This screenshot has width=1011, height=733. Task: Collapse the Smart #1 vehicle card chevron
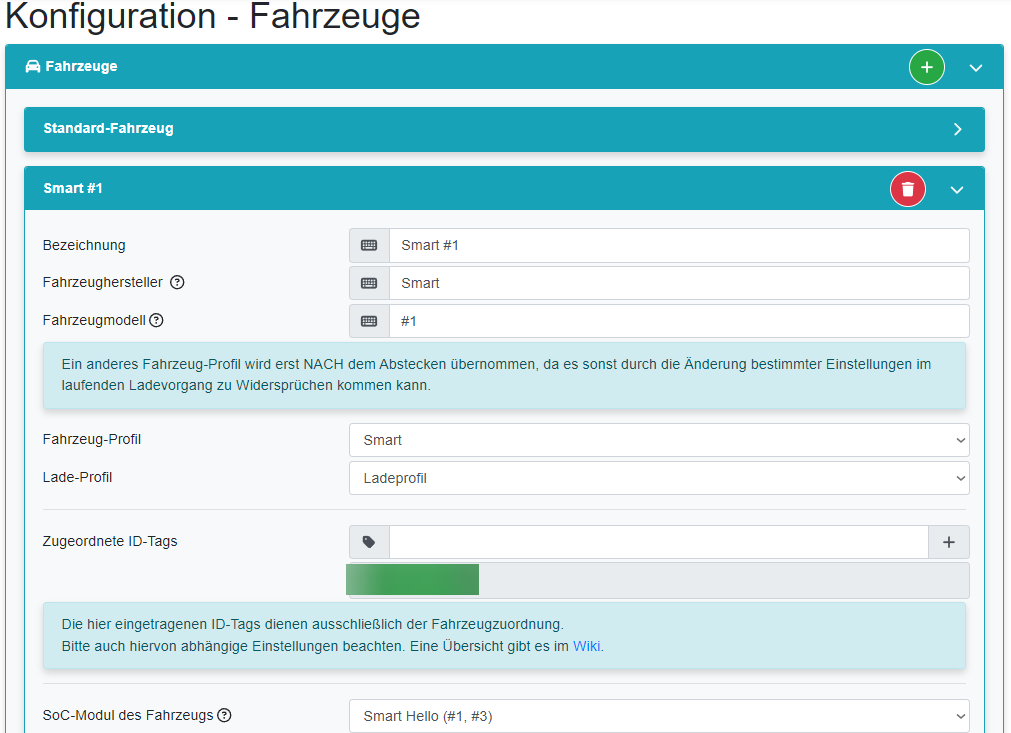tap(957, 190)
